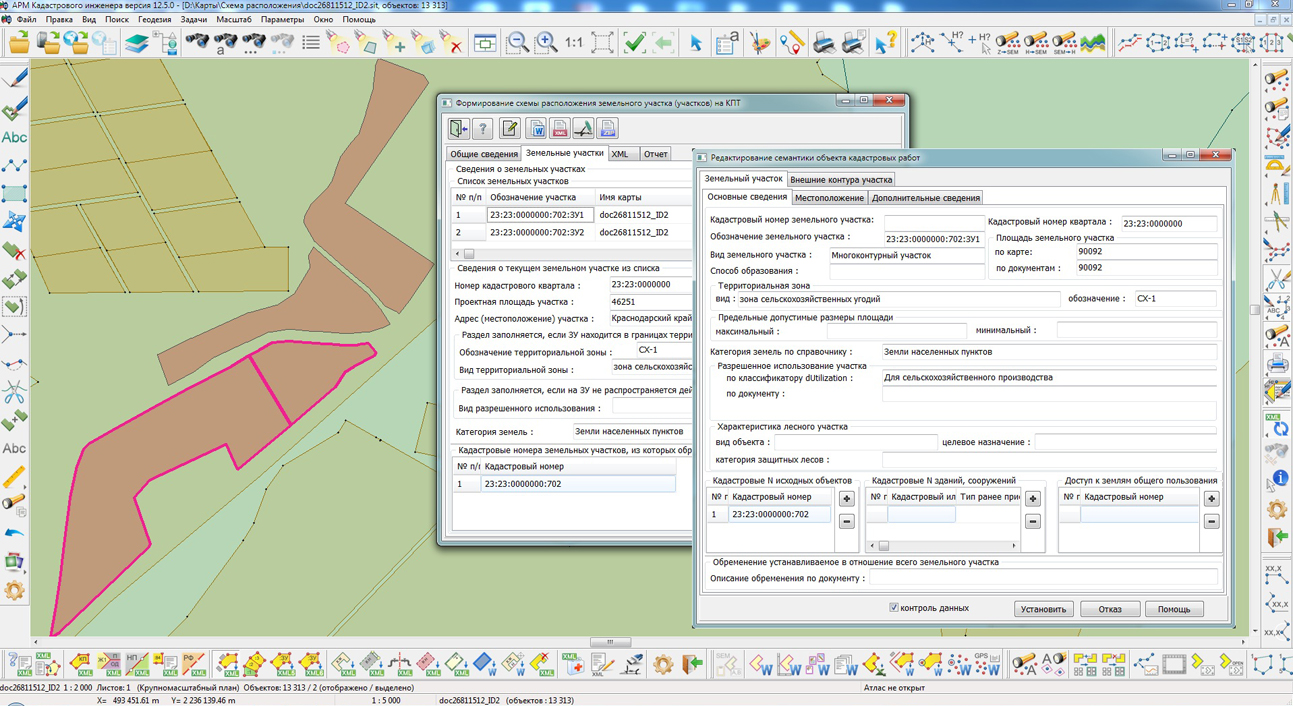Open the 'Внешние контура участка' tab

pos(841,180)
